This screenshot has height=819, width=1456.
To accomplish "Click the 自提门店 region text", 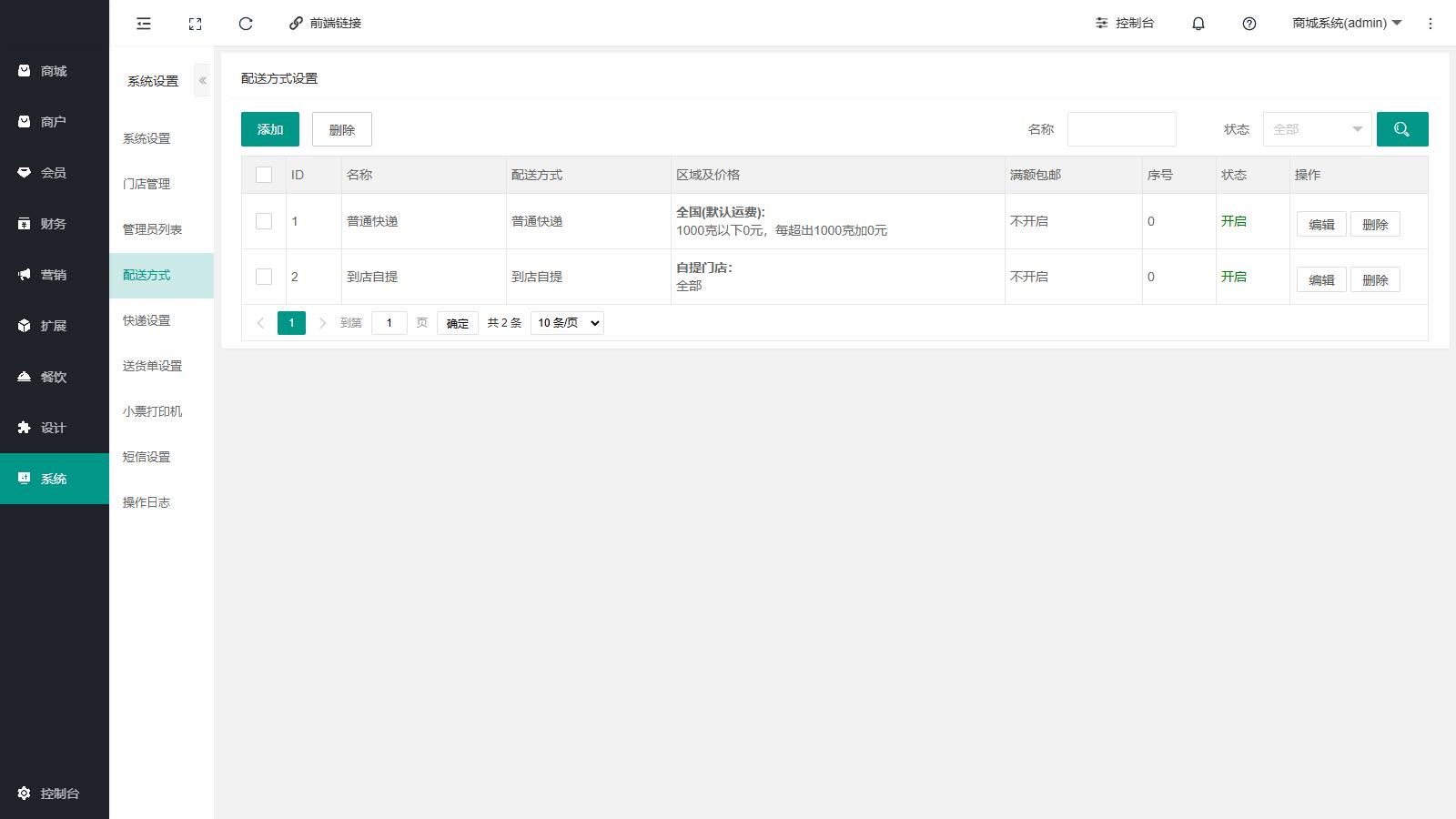I will pyautogui.click(x=704, y=268).
